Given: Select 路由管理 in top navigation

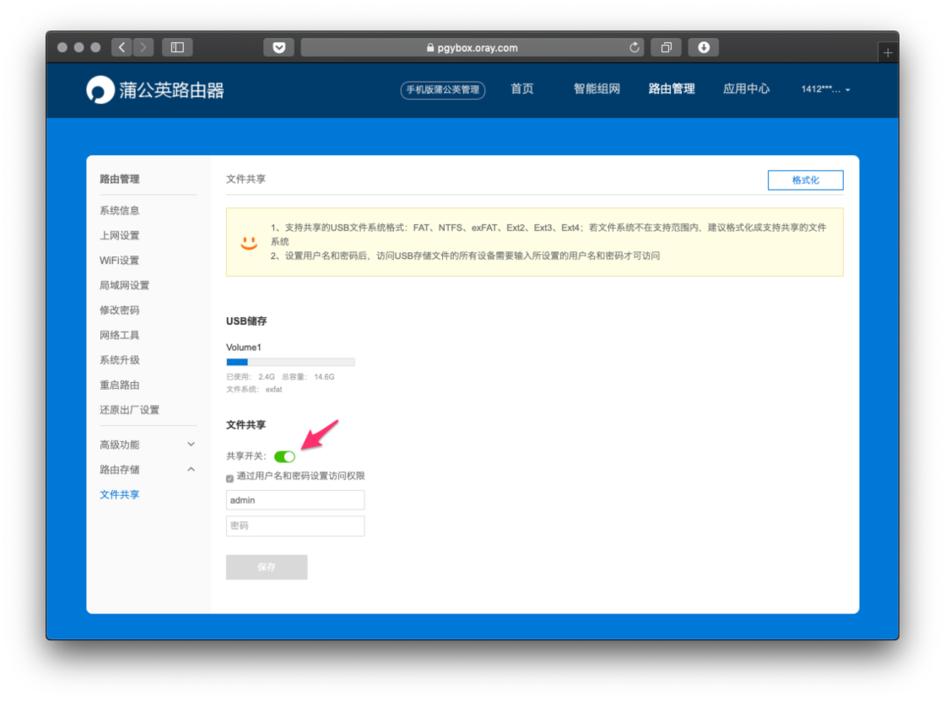Looking at the screenshot, I should click(x=671, y=89).
